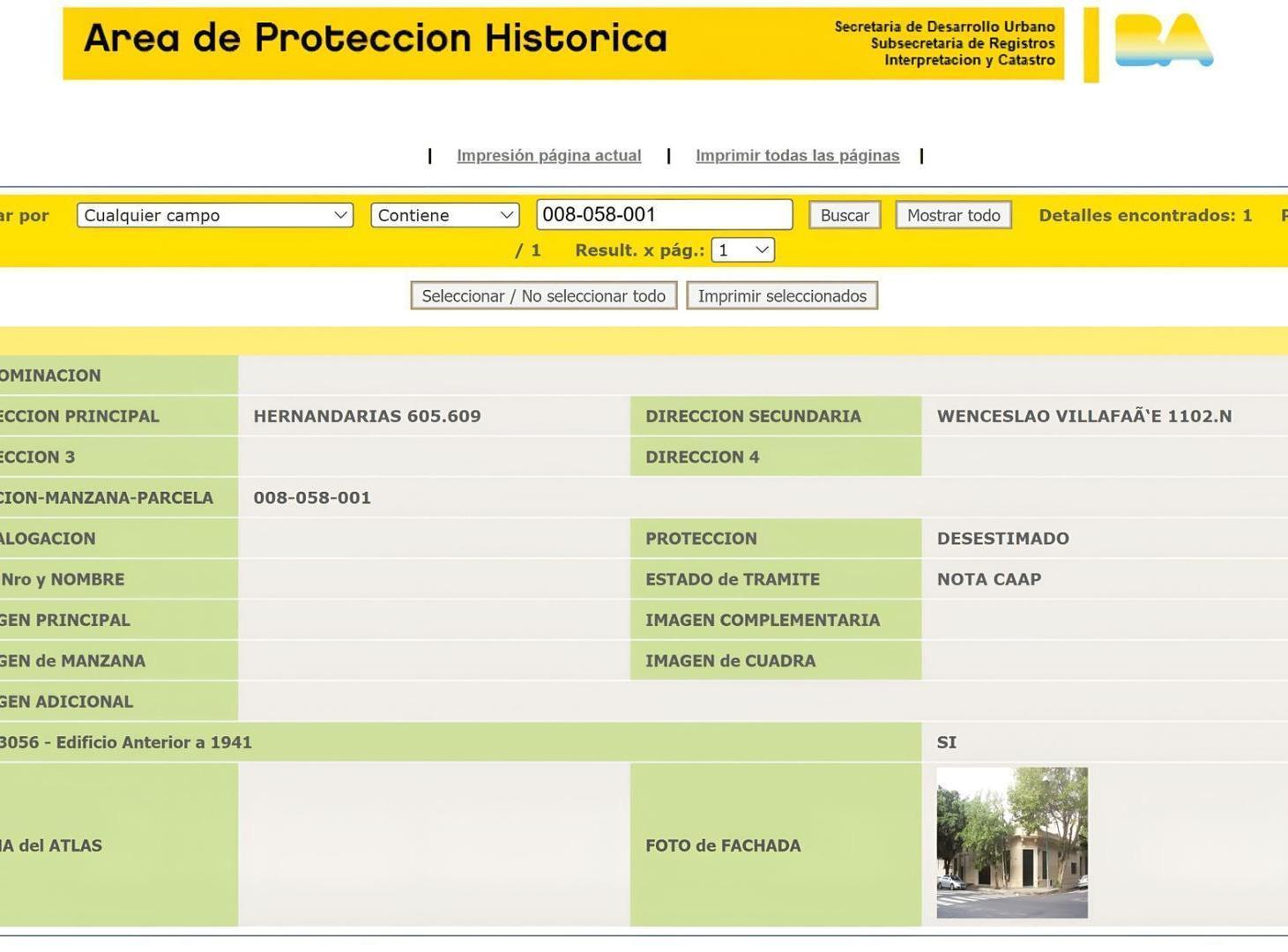Screen dimensions: 1288x952
Task: Click the BA logo in the header
Action: [1164, 41]
